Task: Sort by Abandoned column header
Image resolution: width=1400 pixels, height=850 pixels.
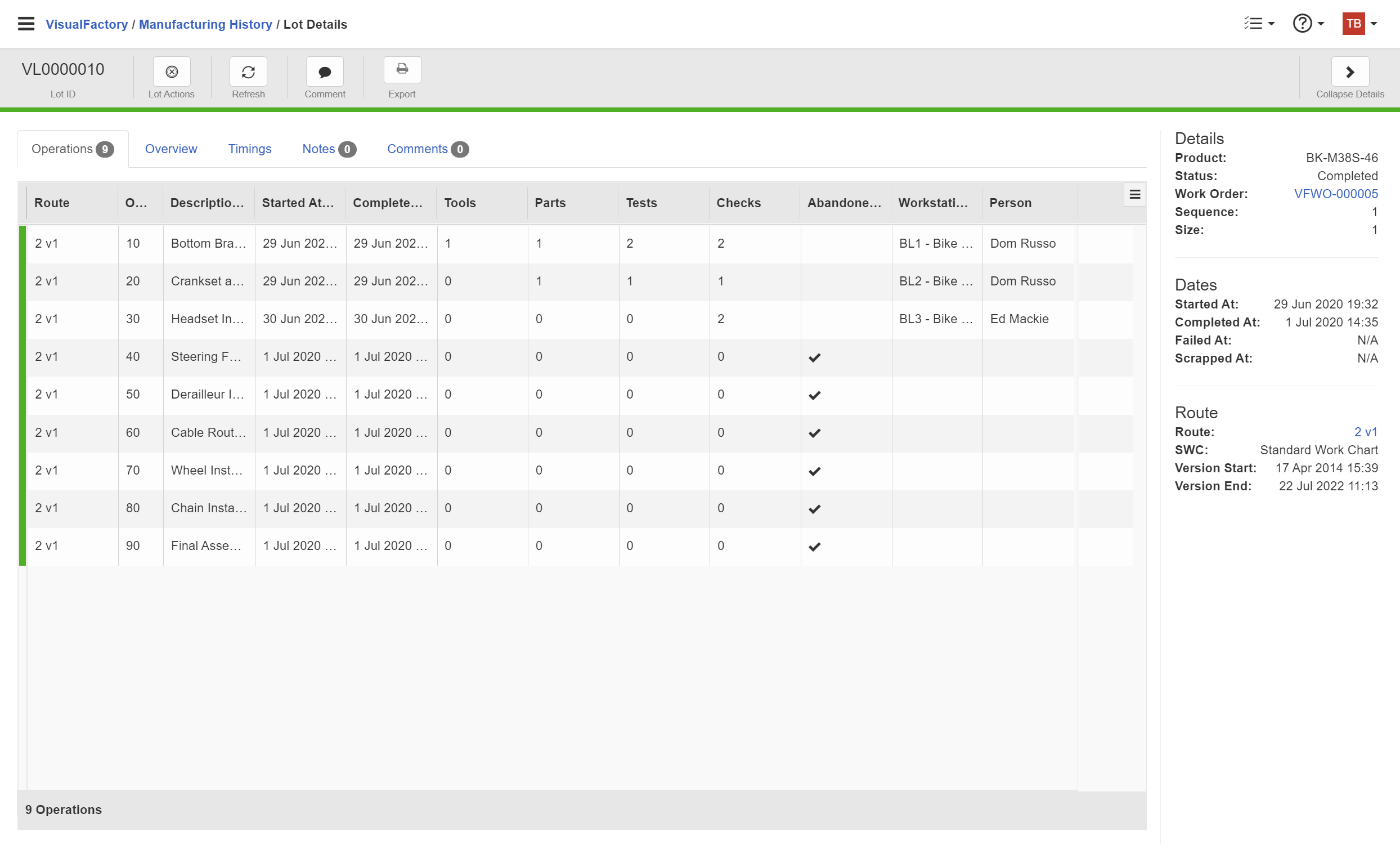Action: (x=845, y=203)
